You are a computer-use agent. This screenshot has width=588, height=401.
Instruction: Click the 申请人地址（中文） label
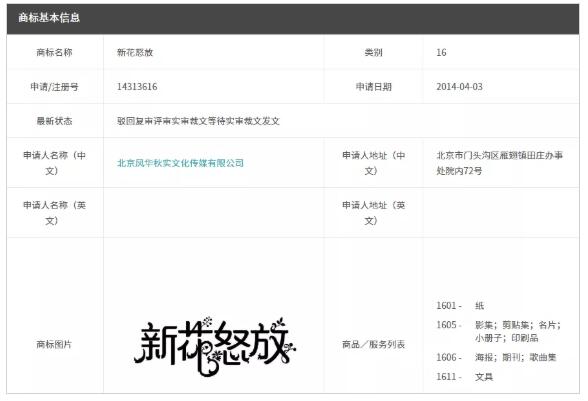374,163
